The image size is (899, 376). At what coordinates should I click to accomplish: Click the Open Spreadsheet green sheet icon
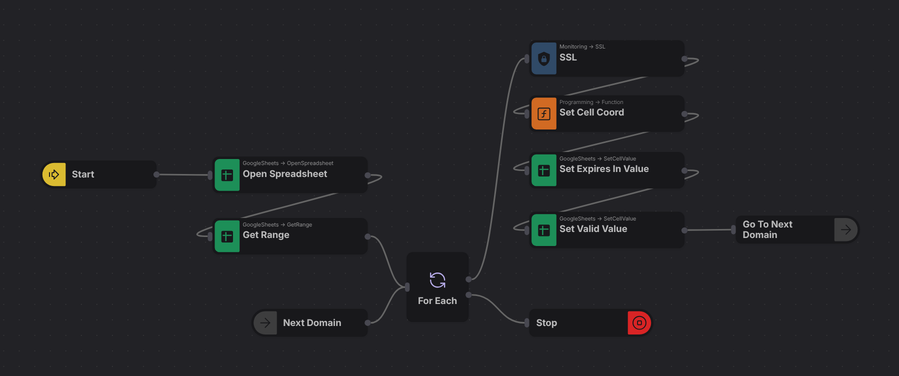227,175
